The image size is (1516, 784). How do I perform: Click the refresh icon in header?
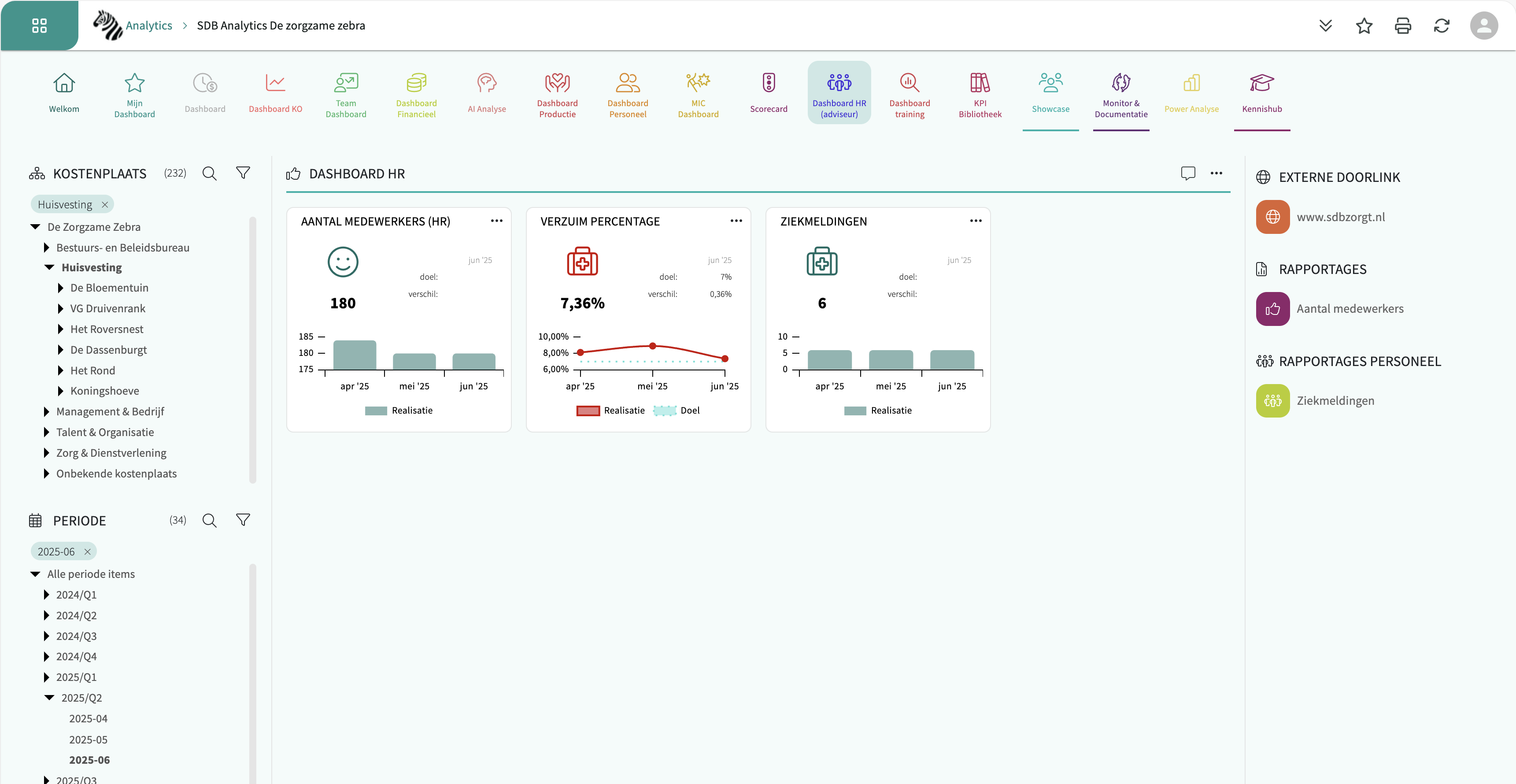1441,25
